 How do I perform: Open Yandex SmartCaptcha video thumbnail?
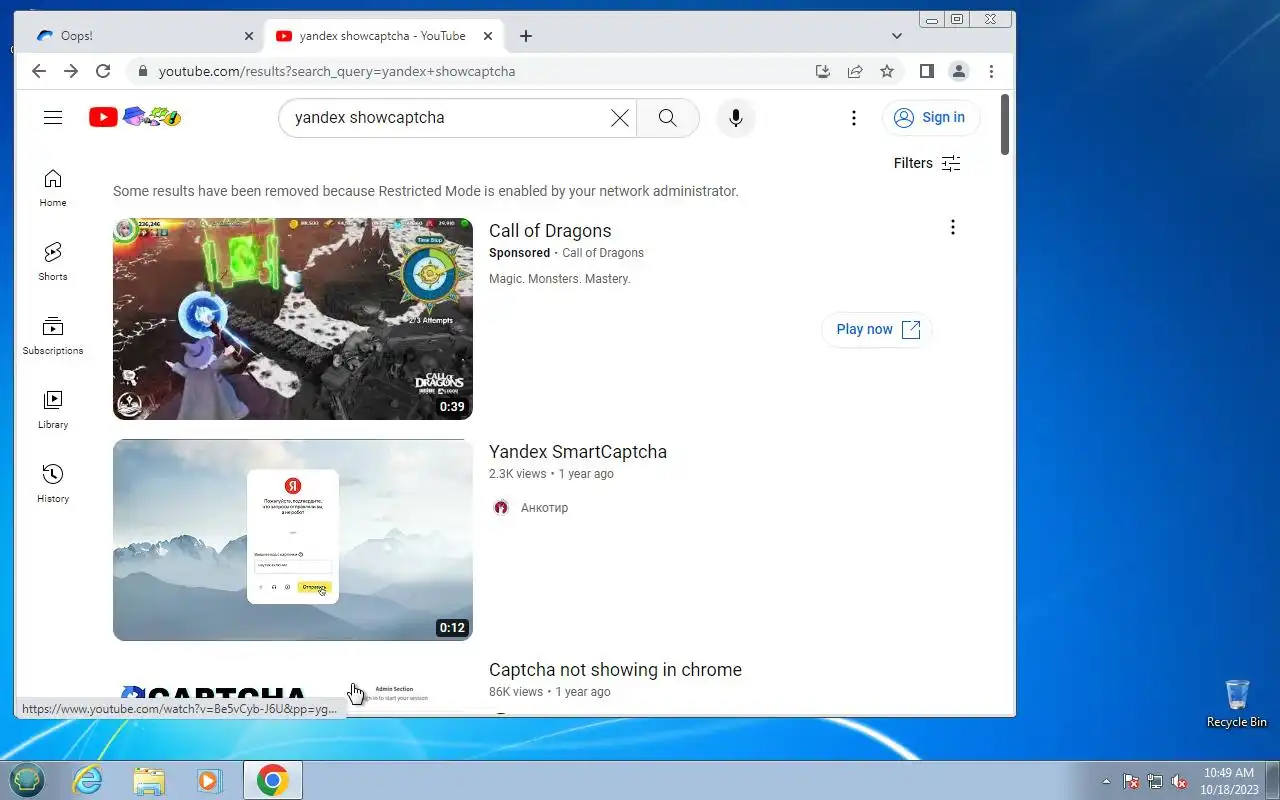(x=293, y=540)
